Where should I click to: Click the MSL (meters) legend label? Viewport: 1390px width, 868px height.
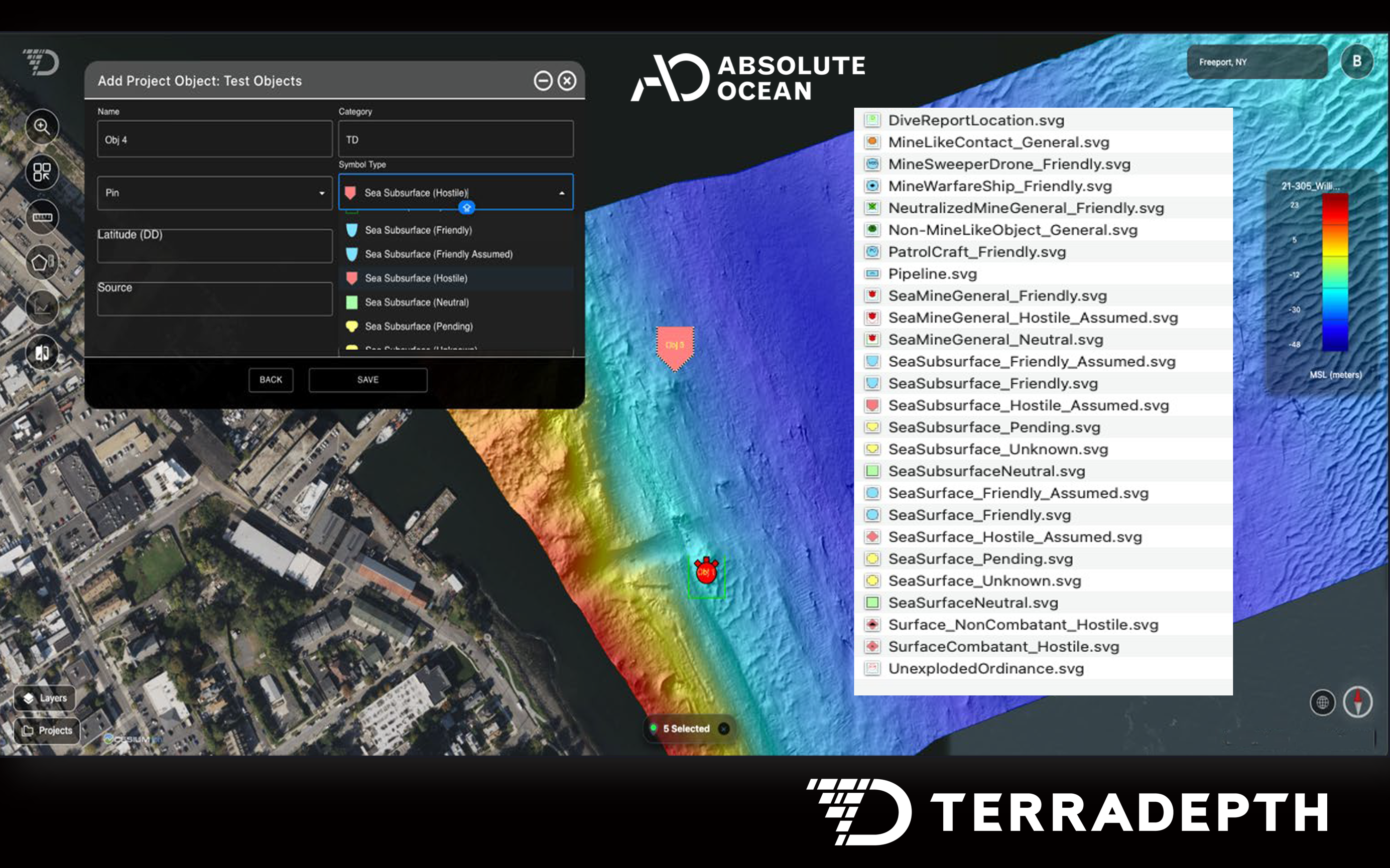click(1335, 375)
